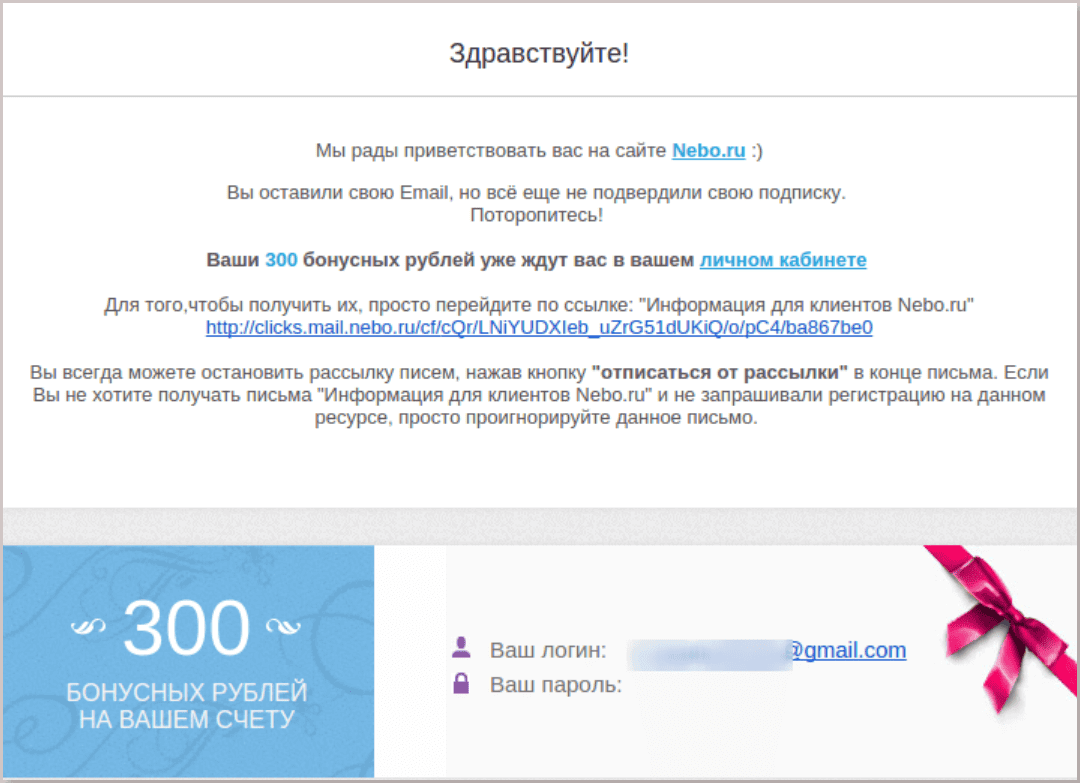Click the large 300 bonus number
Viewport: 1080px width, 783px height.
tap(186, 628)
